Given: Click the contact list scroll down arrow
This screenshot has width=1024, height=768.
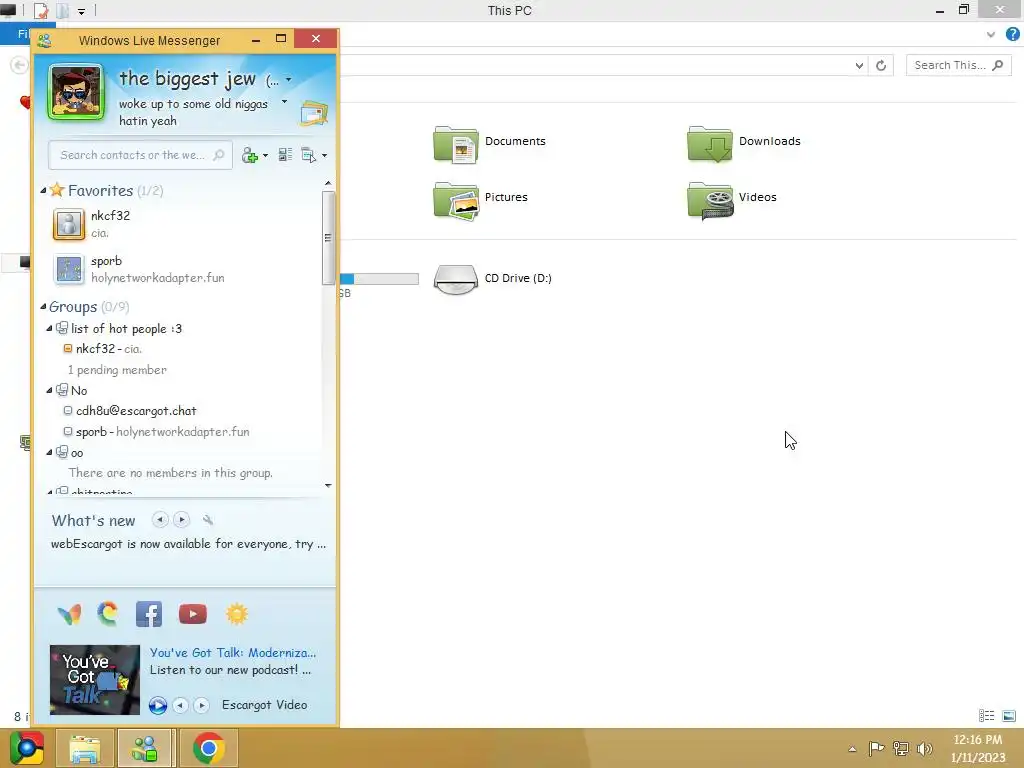Looking at the screenshot, I should pyautogui.click(x=328, y=485).
